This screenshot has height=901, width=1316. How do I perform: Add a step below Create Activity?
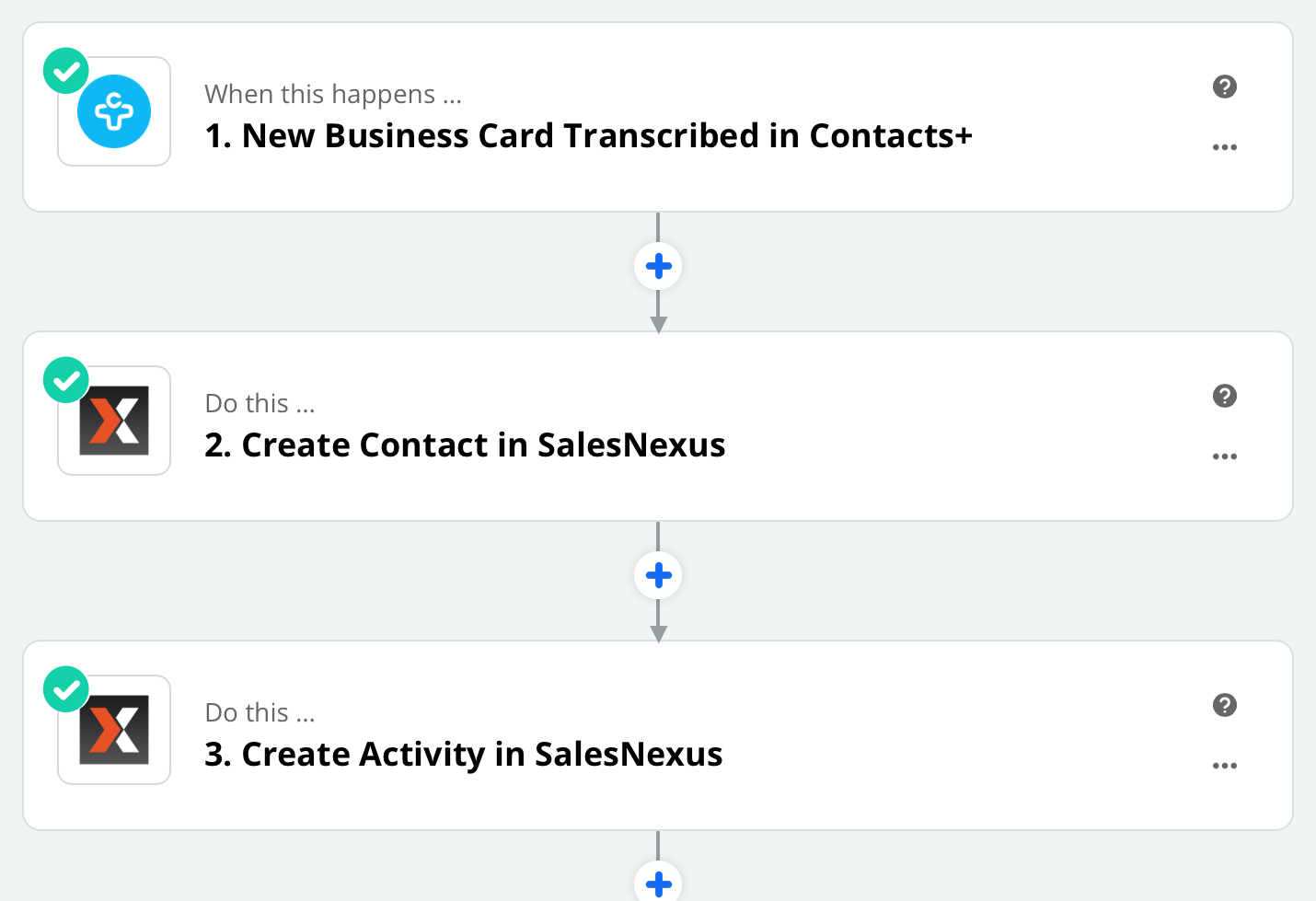[658, 881]
